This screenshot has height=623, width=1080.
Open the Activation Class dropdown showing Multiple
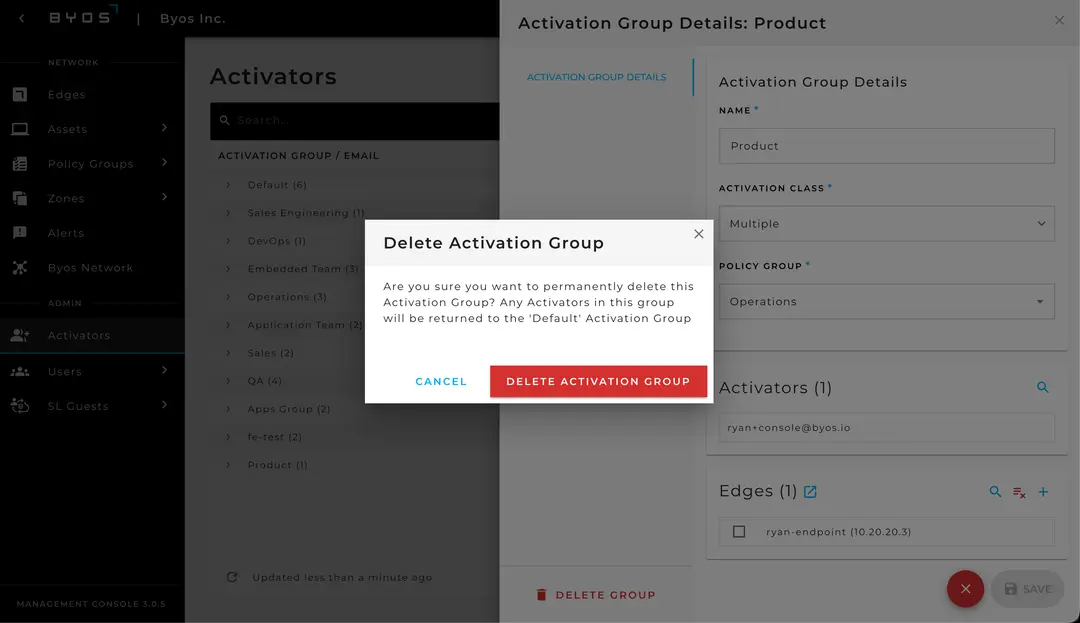(886, 224)
